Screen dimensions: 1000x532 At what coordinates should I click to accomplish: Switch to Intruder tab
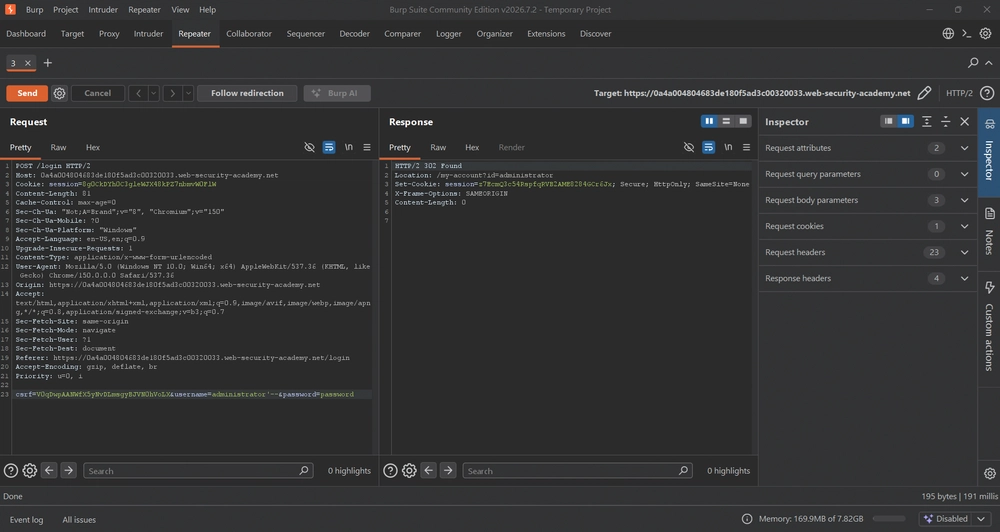(149, 34)
